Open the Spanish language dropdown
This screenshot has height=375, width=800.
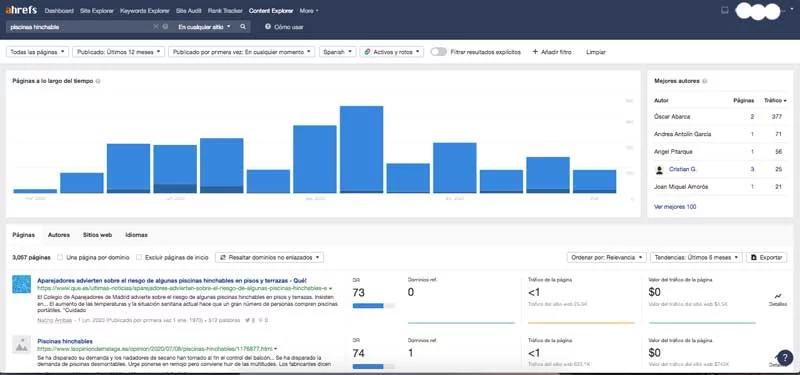[x=337, y=52]
